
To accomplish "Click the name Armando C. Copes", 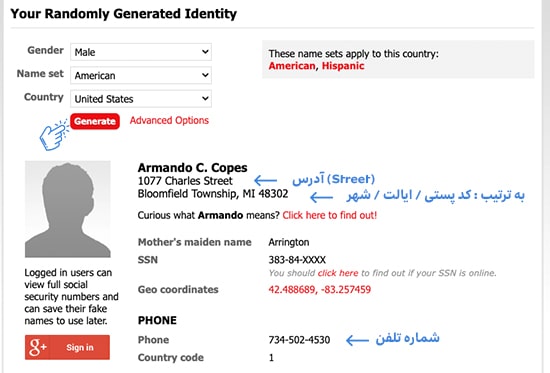I will click(193, 168).
